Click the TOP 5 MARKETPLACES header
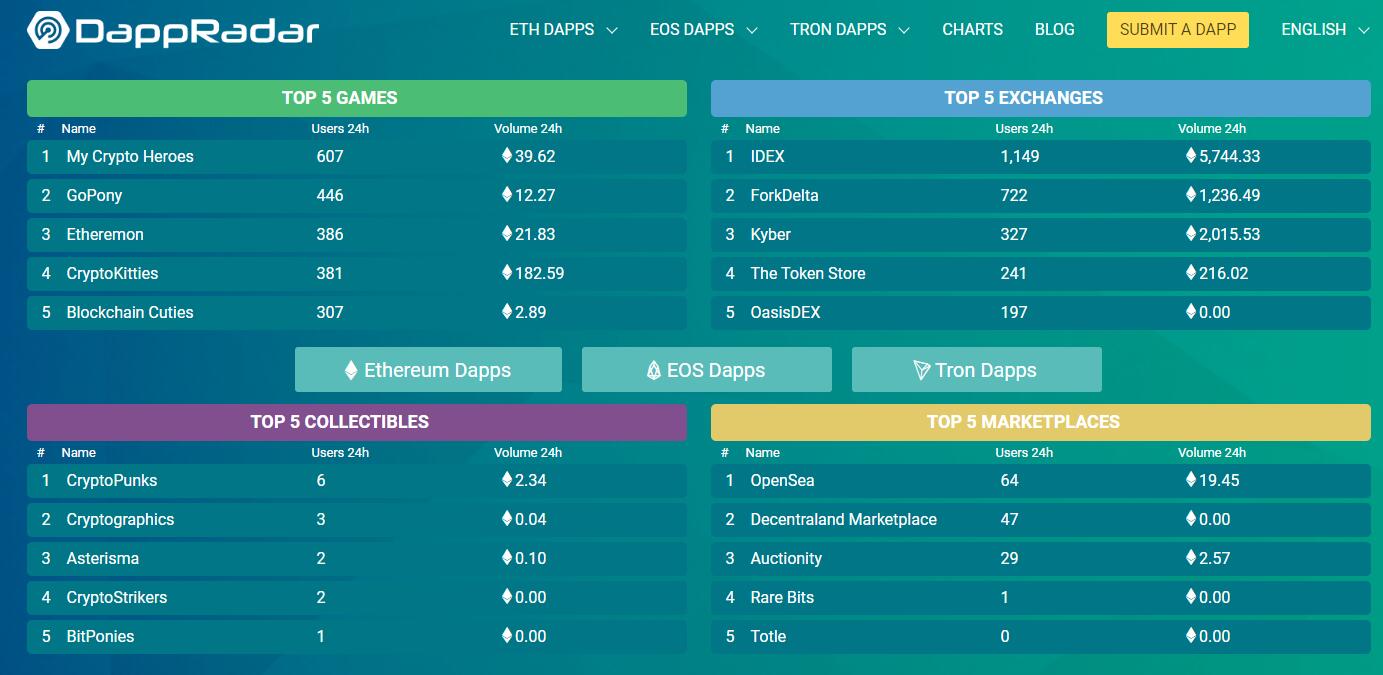Screen dimensions: 1383x675 pyautogui.click(x=1041, y=422)
